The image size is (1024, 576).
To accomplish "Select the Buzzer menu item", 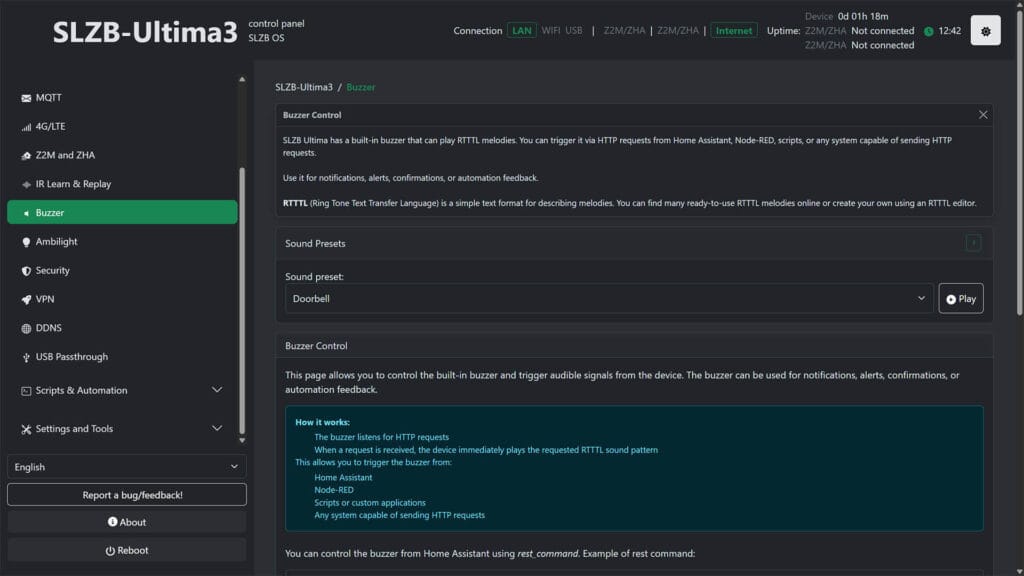I will [x=122, y=212].
